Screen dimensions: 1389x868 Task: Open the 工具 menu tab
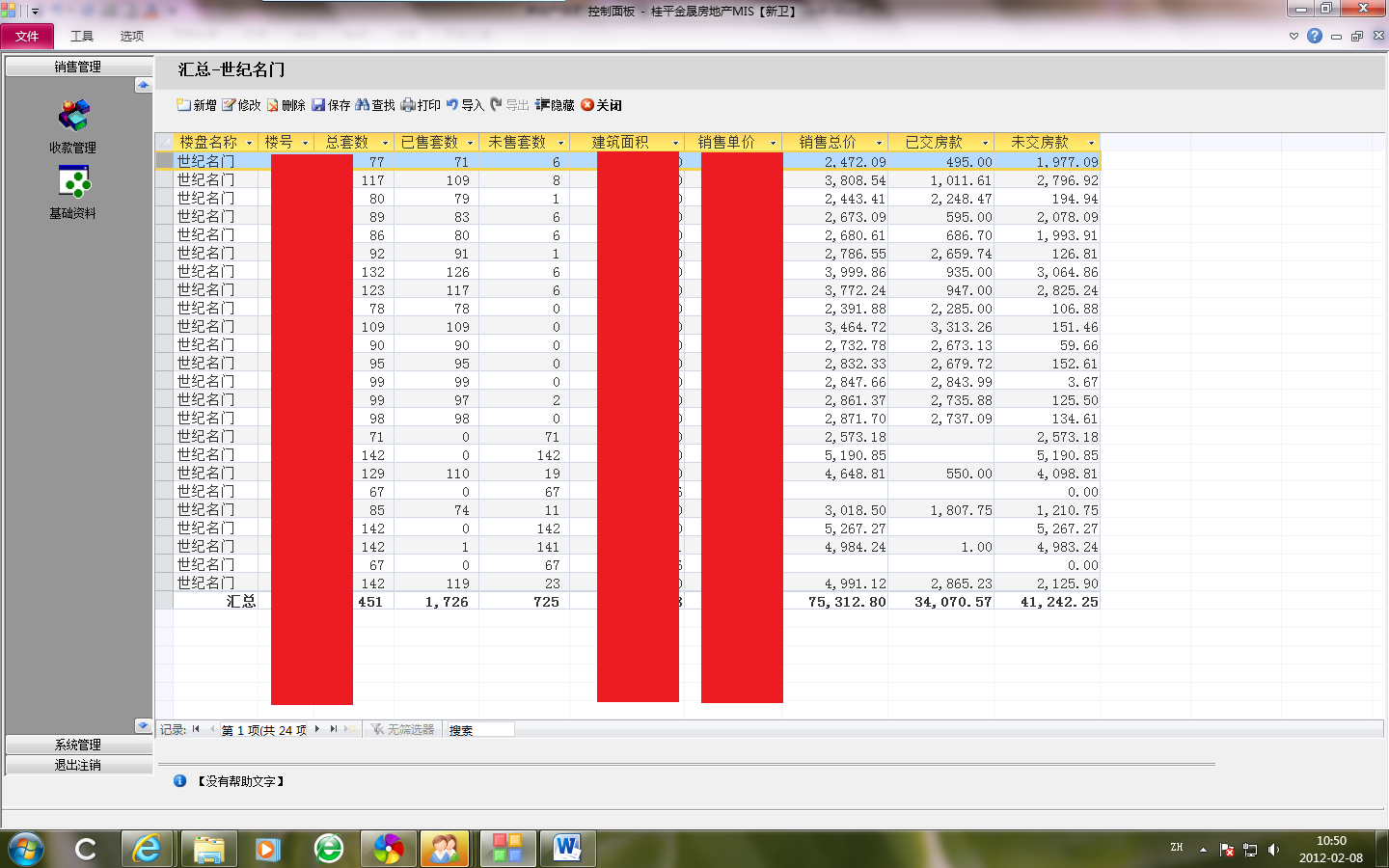click(82, 36)
